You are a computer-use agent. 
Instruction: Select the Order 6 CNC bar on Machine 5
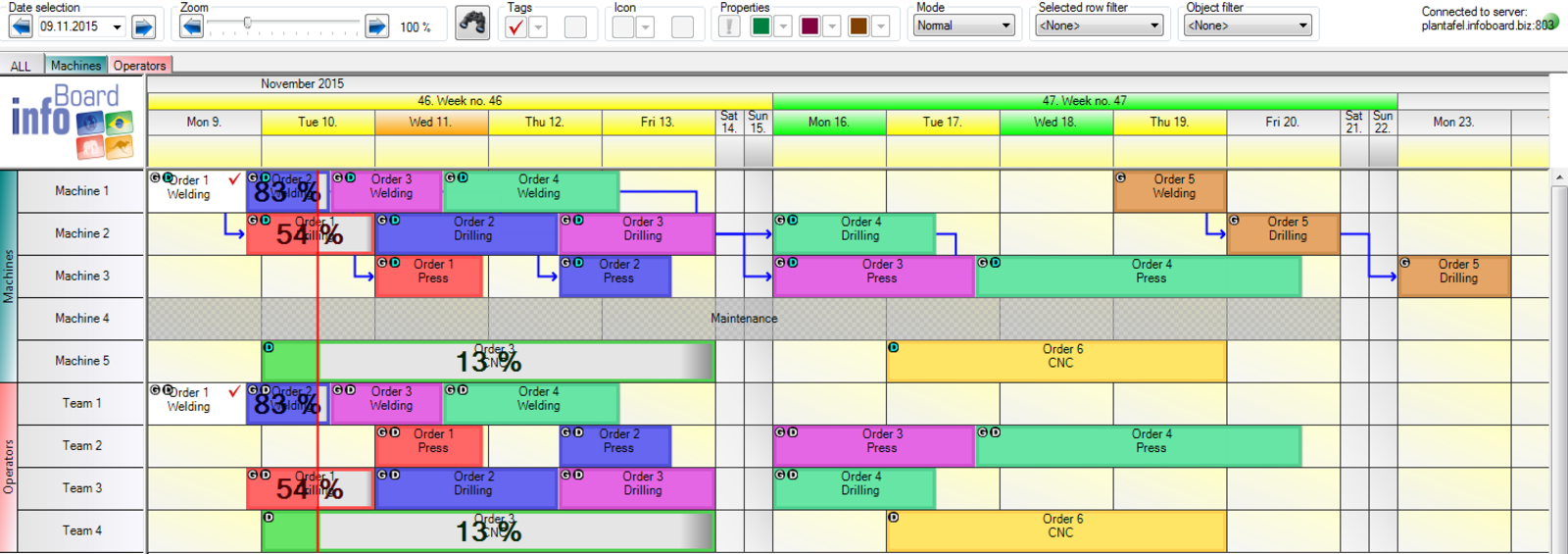click(1055, 361)
